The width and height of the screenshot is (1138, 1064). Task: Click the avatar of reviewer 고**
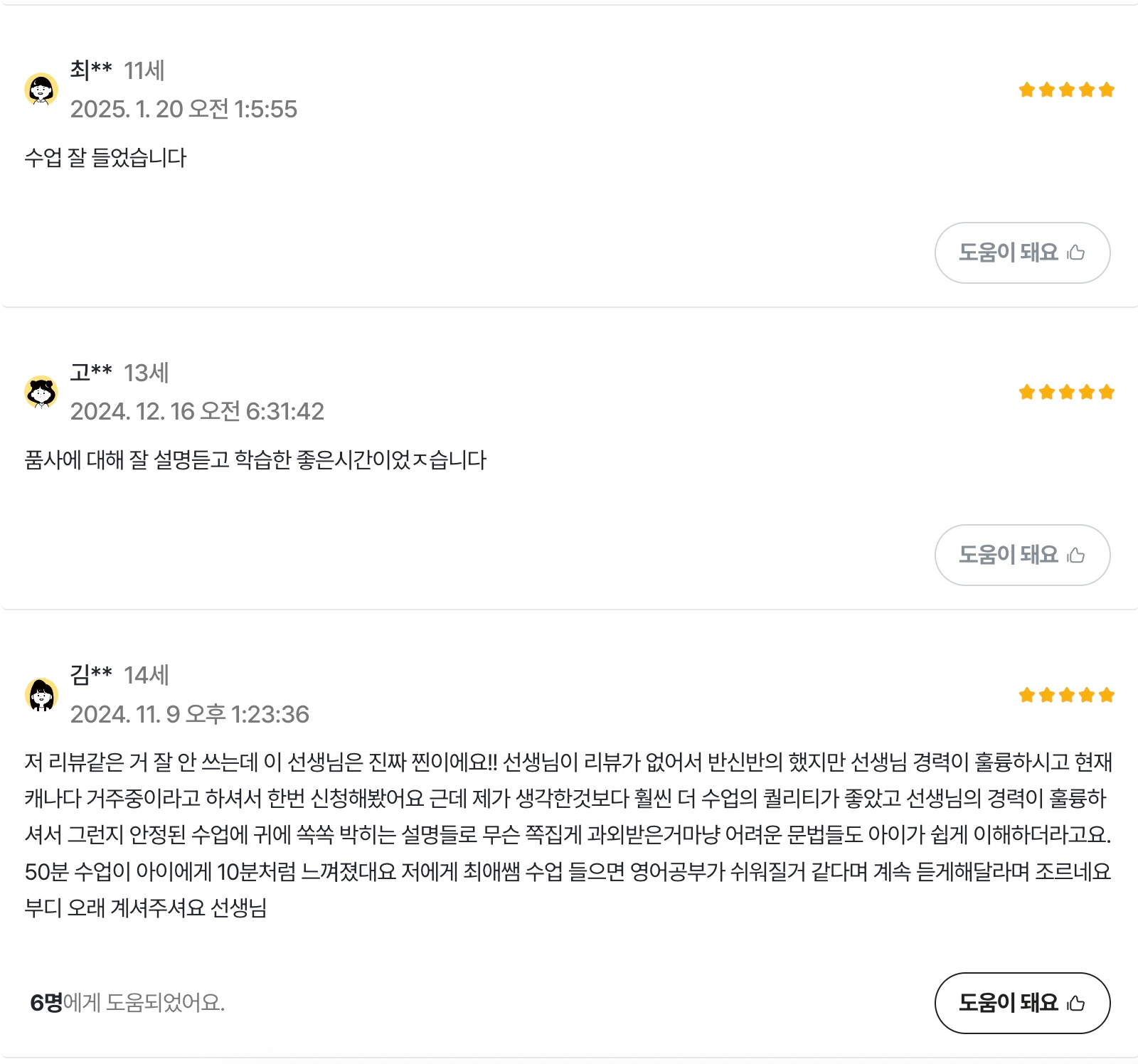(41, 392)
